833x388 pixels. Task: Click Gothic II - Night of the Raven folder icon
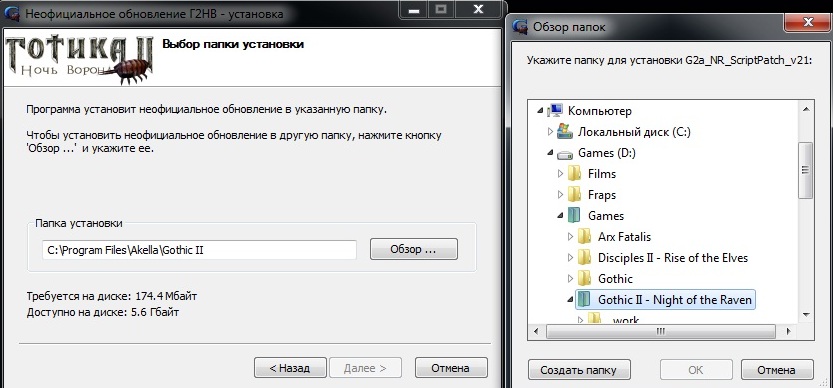pyautogui.click(x=584, y=299)
